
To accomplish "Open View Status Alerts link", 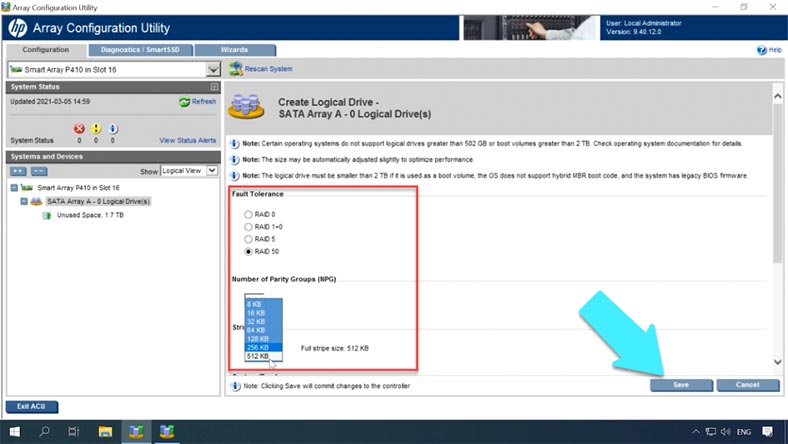I will click(187, 141).
